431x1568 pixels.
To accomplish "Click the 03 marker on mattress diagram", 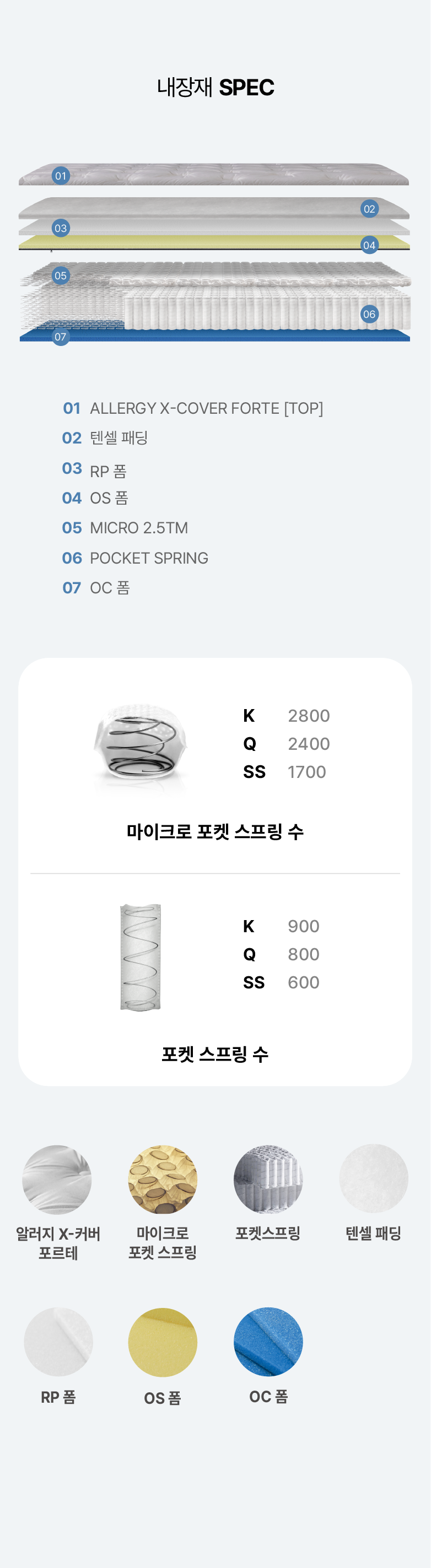I will click(60, 228).
